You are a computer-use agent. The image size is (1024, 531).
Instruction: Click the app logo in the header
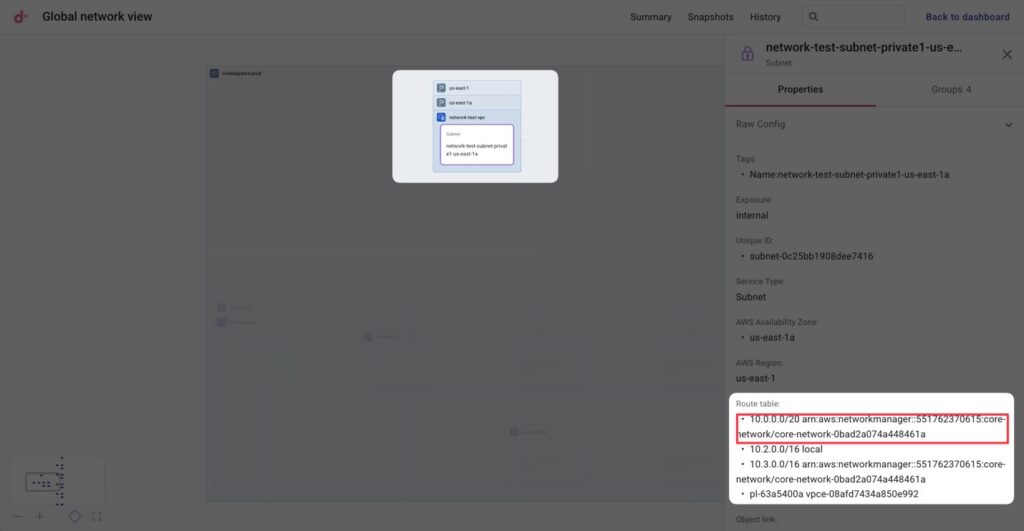coord(20,17)
